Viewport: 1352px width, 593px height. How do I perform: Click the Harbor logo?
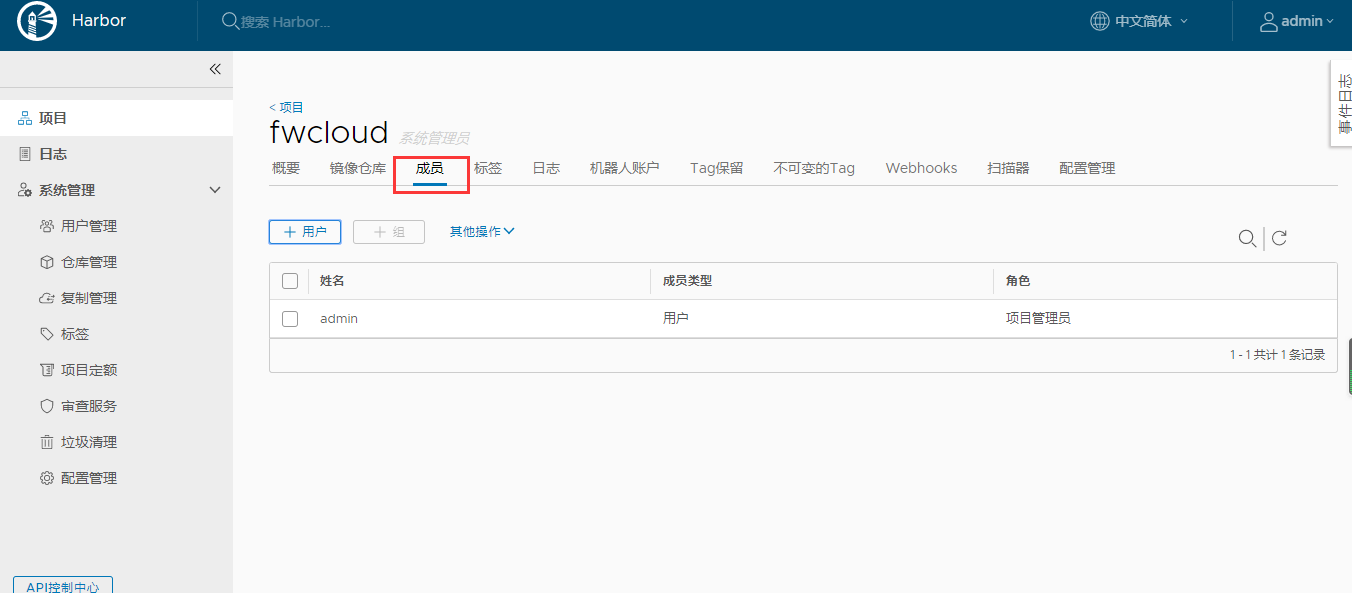36,20
